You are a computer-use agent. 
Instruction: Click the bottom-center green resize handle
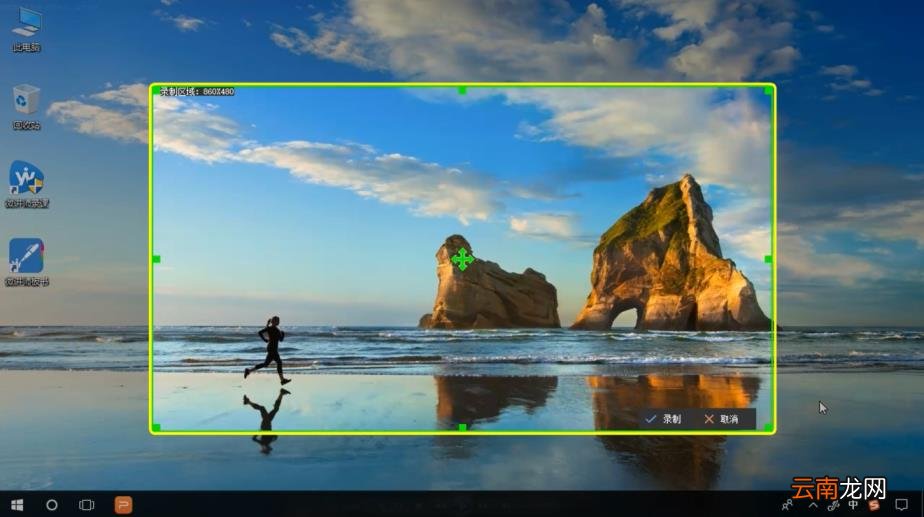click(x=462, y=427)
